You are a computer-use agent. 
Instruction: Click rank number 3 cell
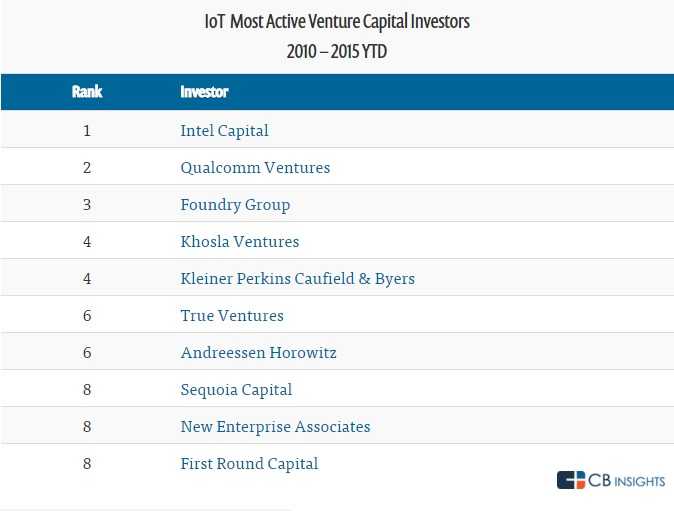pos(87,204)
